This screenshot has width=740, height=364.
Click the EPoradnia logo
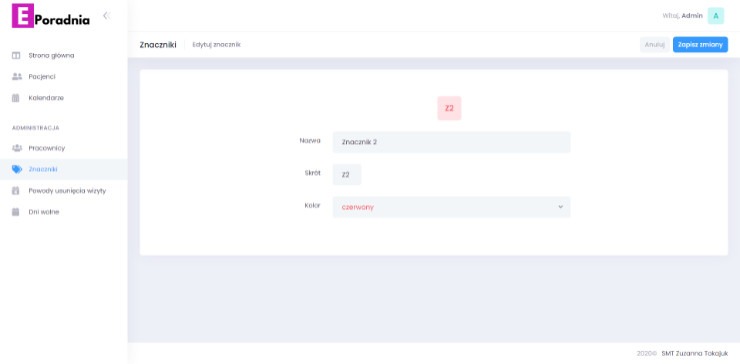click(x=51, y=16)
